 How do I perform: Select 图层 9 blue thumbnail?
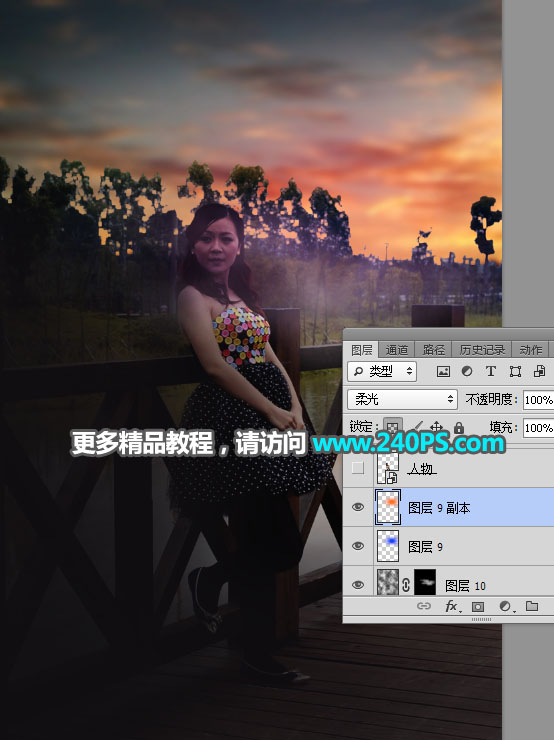(388, 546)
